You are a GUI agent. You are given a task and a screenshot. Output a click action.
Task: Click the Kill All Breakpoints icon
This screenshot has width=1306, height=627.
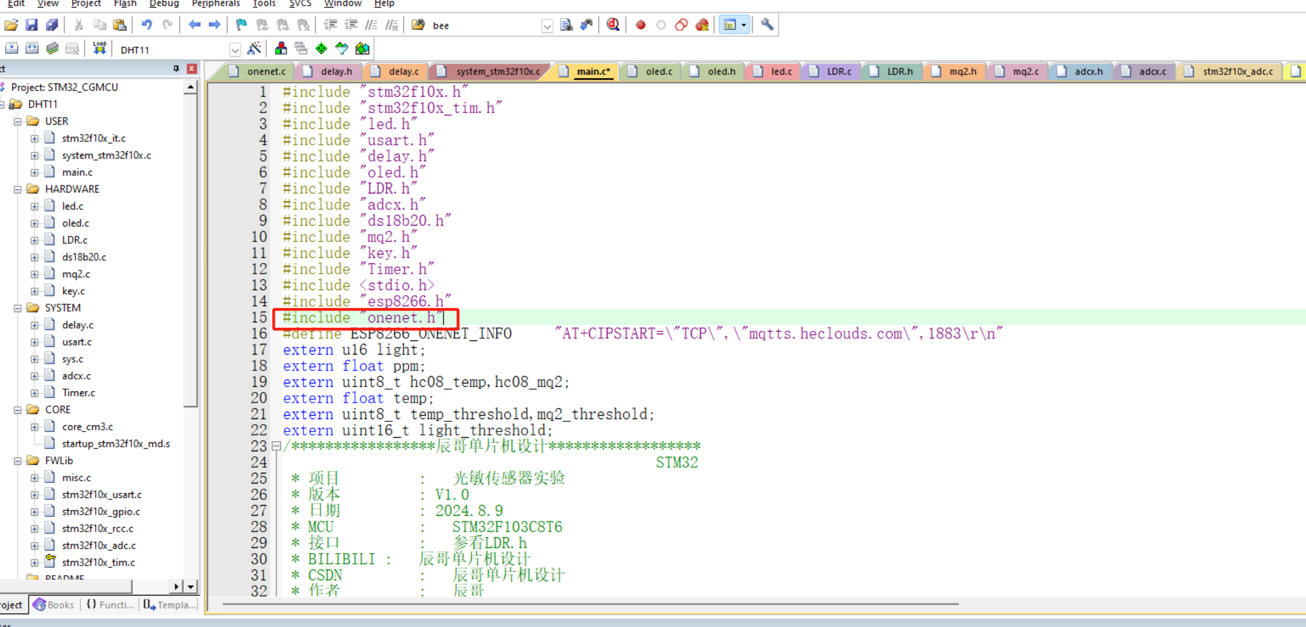click(x=703, y=24)
